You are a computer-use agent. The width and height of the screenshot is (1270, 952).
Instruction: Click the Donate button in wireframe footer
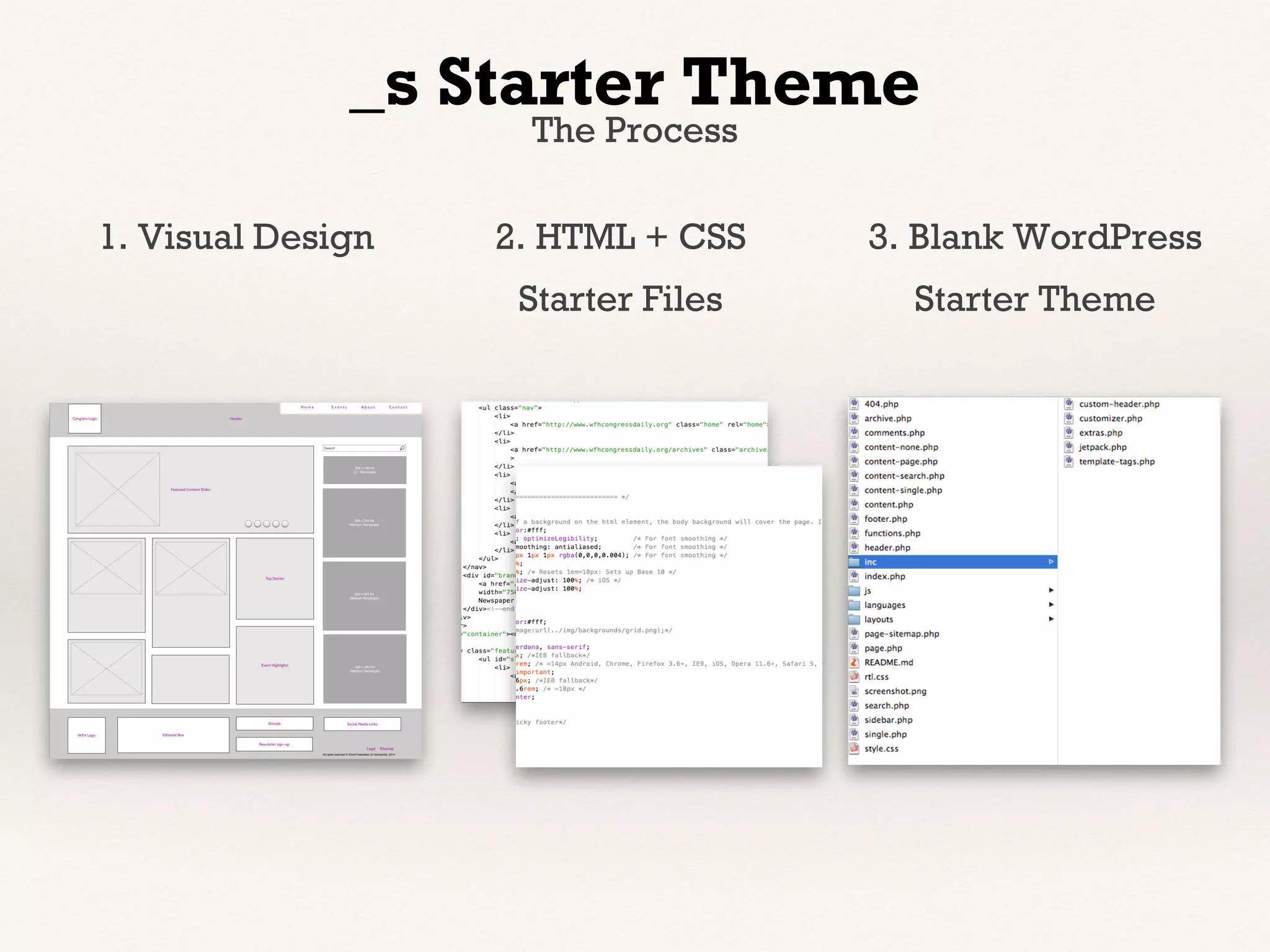275,724
